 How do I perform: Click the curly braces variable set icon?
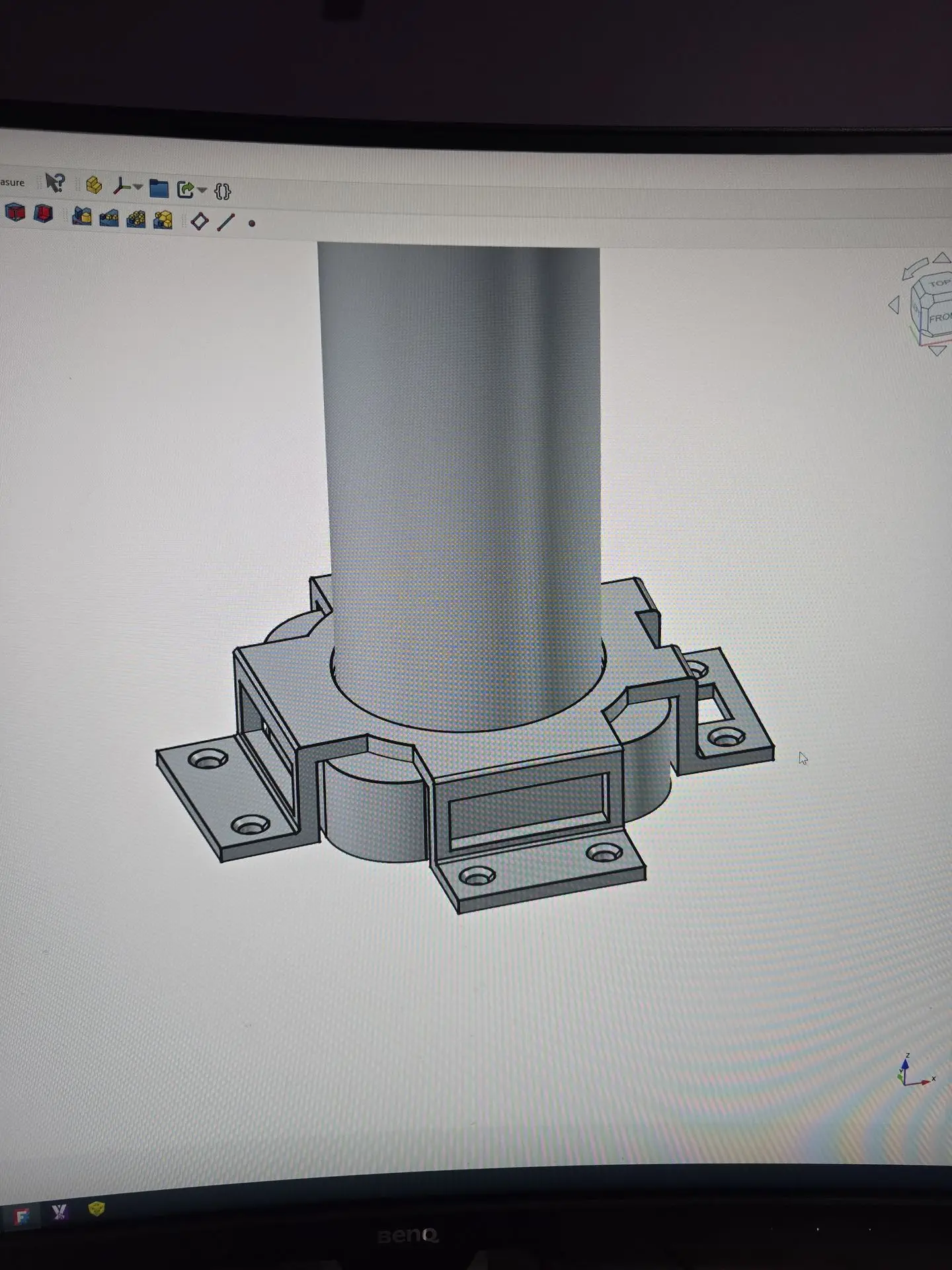click(x=223, y=192)
